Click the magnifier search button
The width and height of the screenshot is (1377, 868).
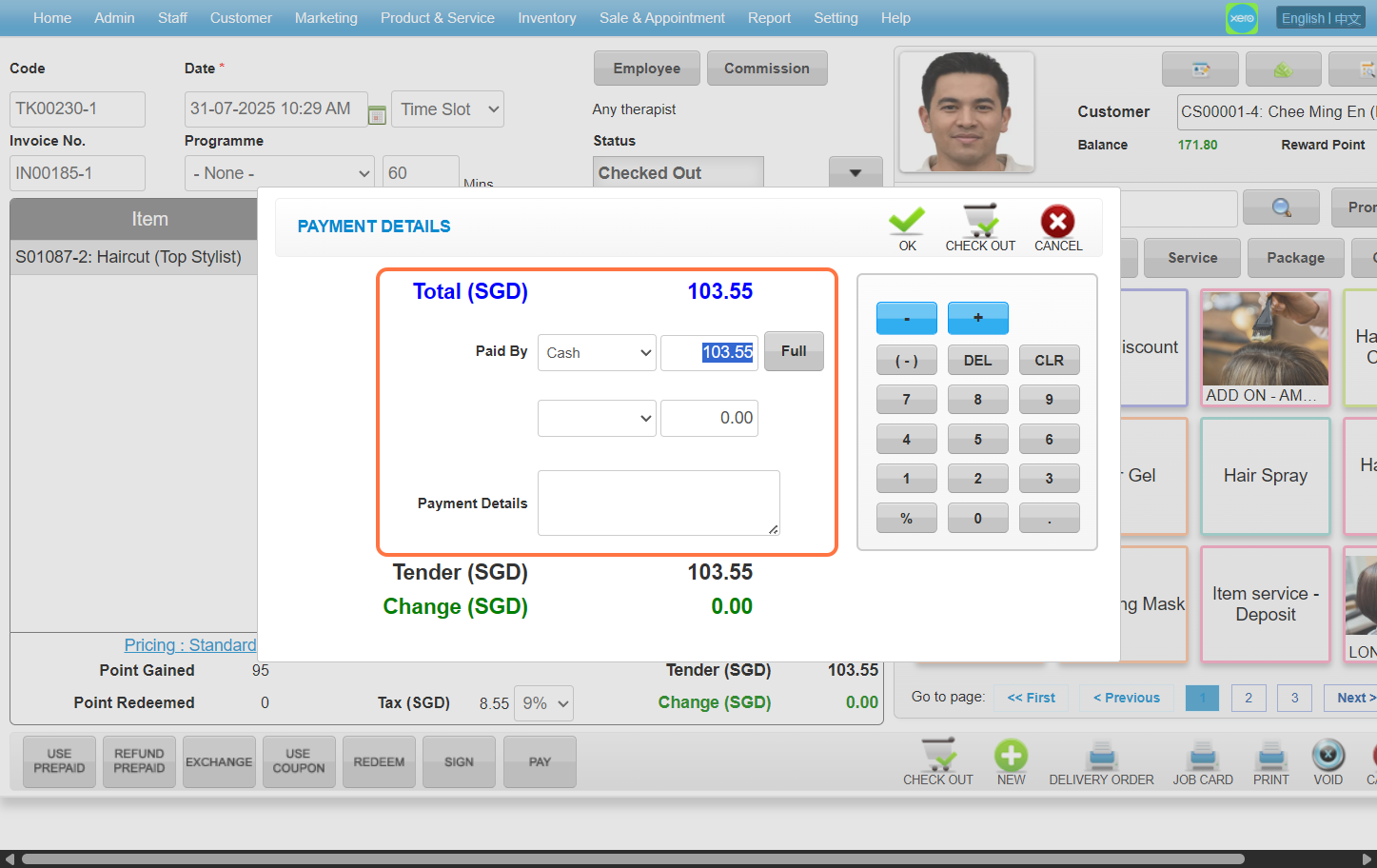point(1281,207)
